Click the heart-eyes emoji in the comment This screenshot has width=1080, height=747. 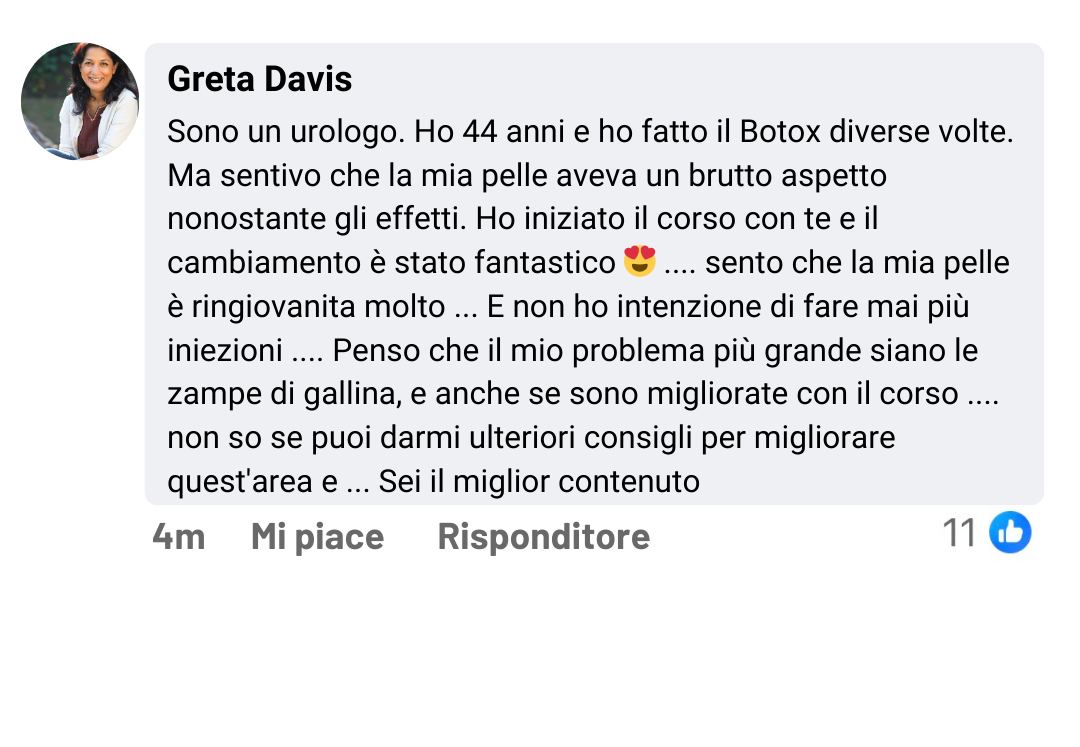[x=639, y=262]
